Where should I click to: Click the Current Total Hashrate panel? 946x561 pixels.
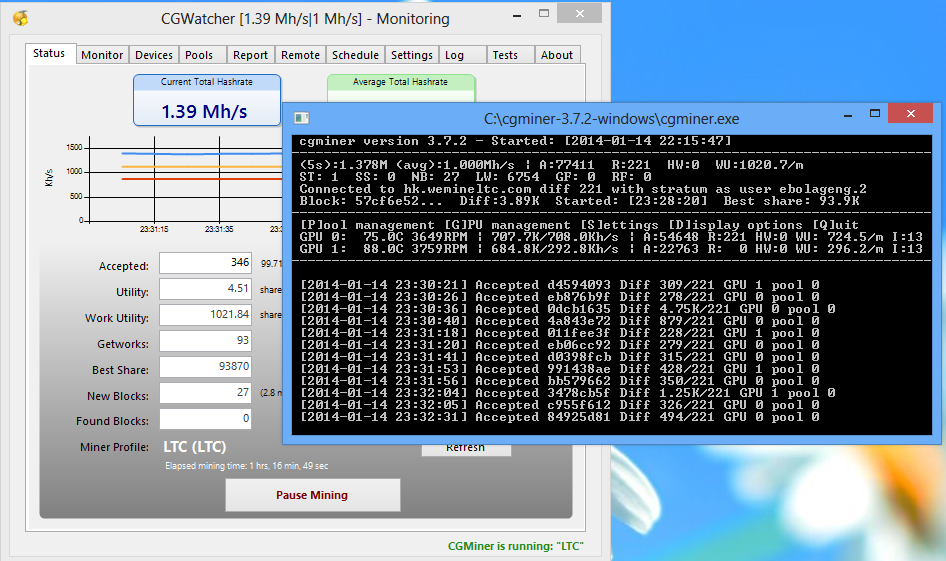tap(207, 100)
